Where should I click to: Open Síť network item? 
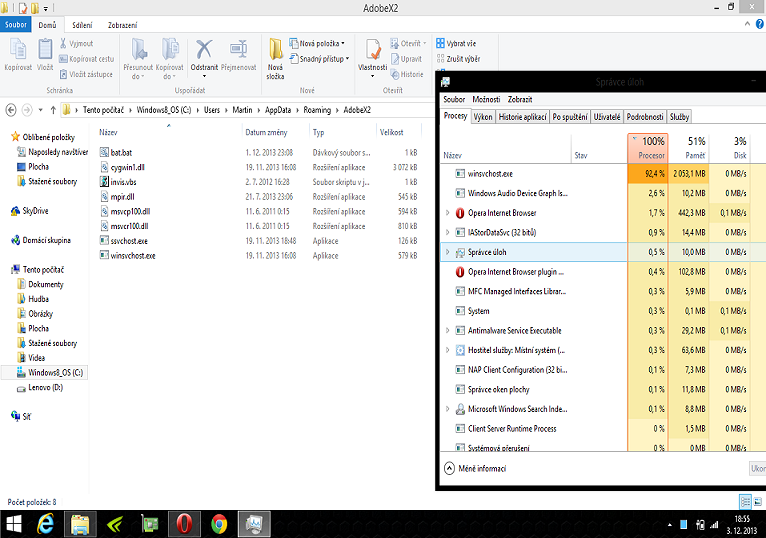26,417
